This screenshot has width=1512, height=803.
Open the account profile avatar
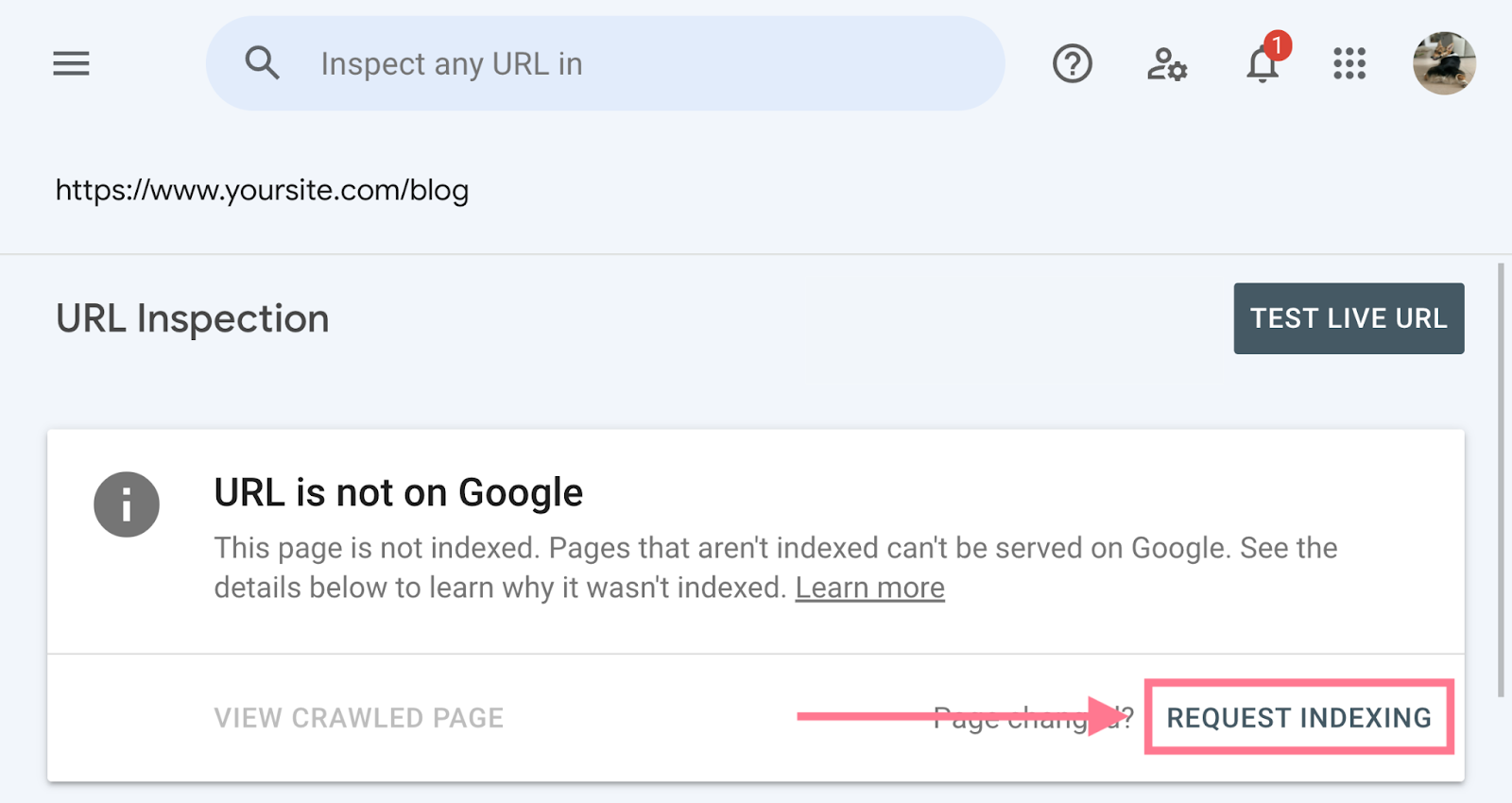[x=1443, y=63]
